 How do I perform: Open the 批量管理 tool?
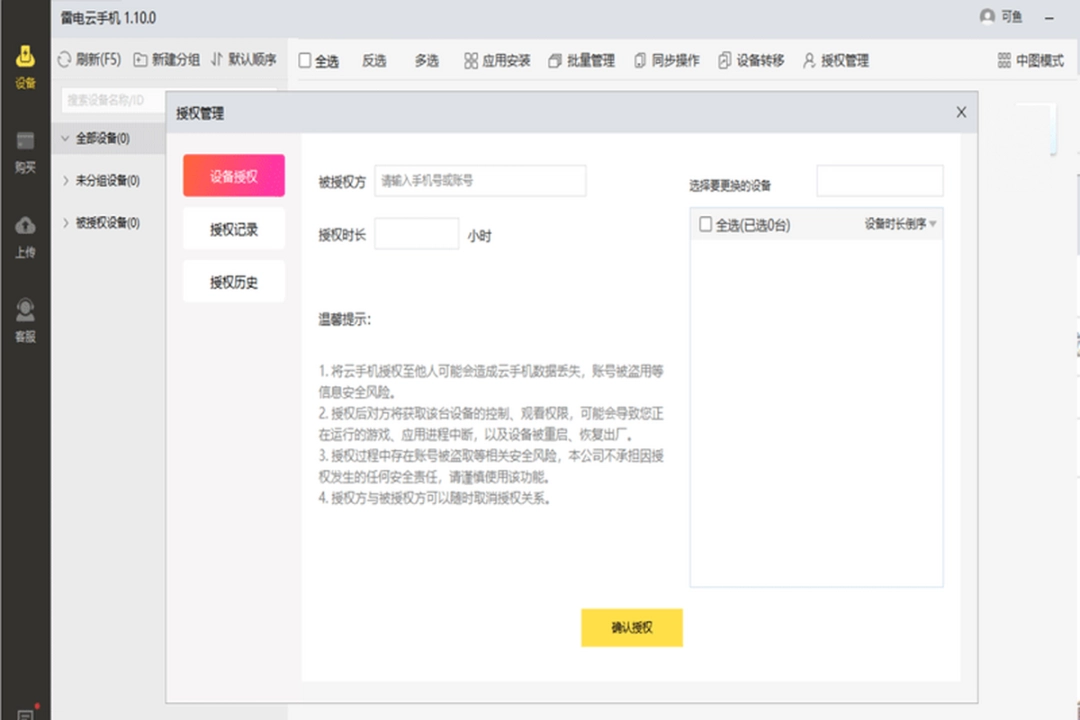pos(580,60)
